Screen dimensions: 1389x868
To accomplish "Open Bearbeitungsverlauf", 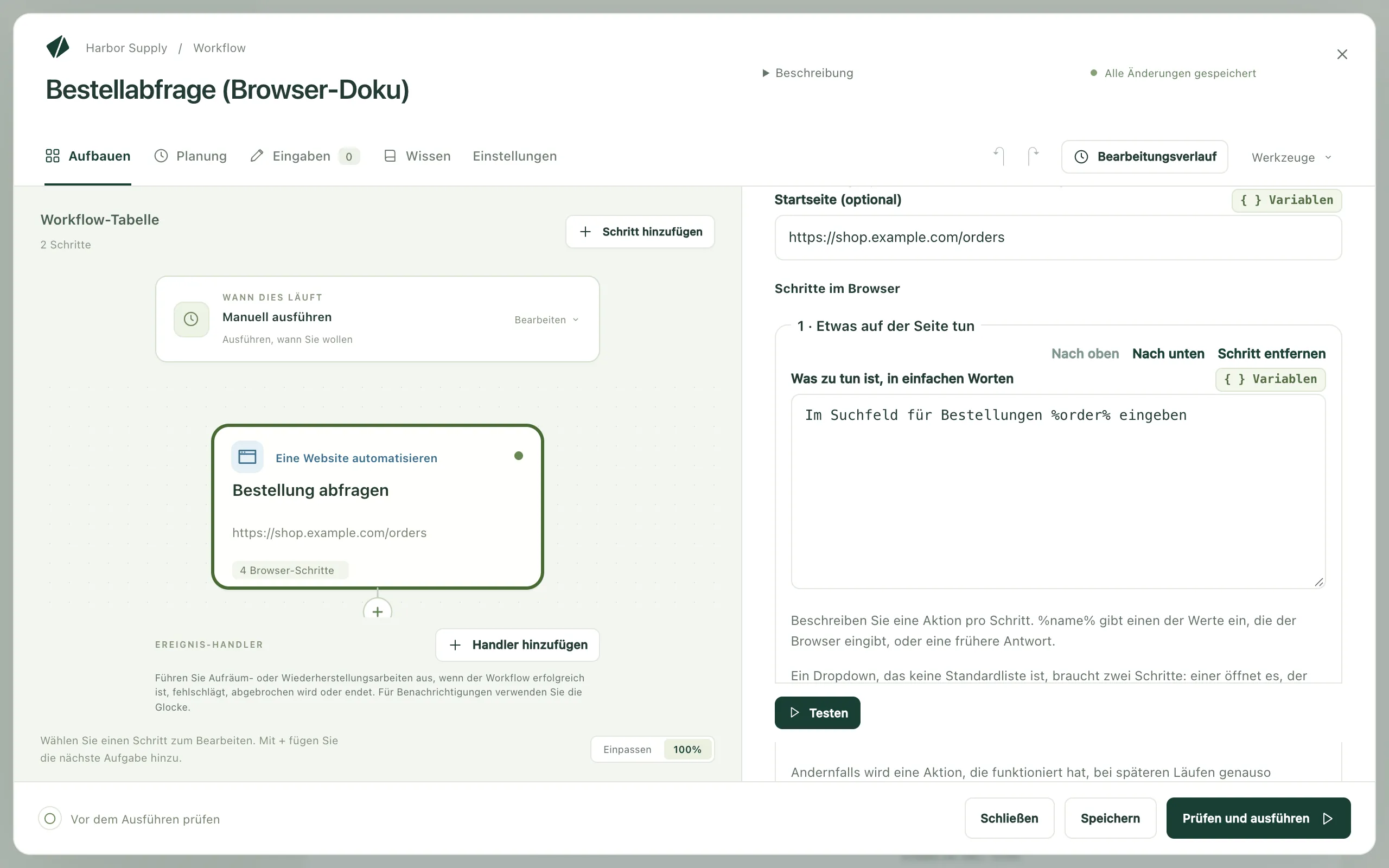I will [x=1144, y=157].
